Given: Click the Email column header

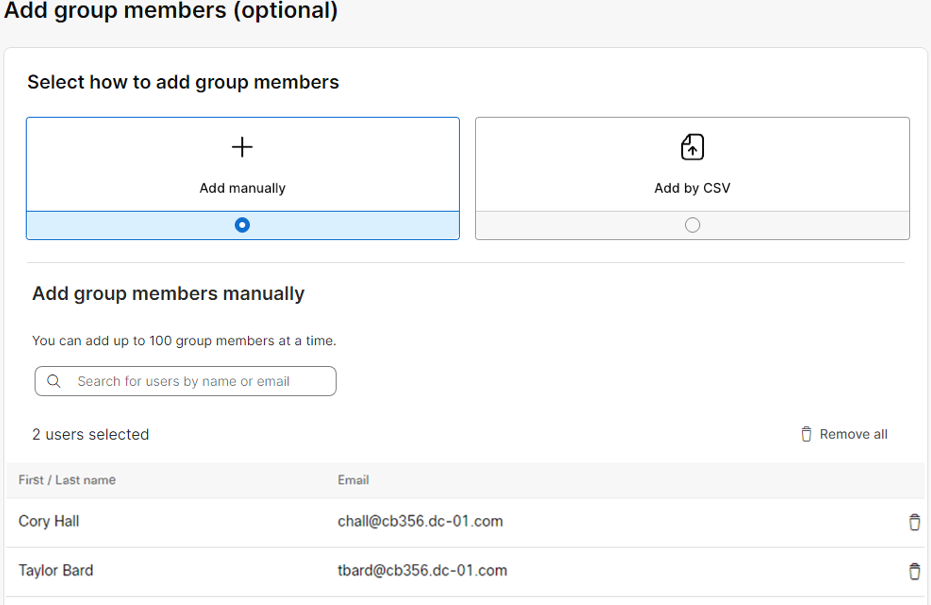Looking at the screenshot, I should 353,480.
